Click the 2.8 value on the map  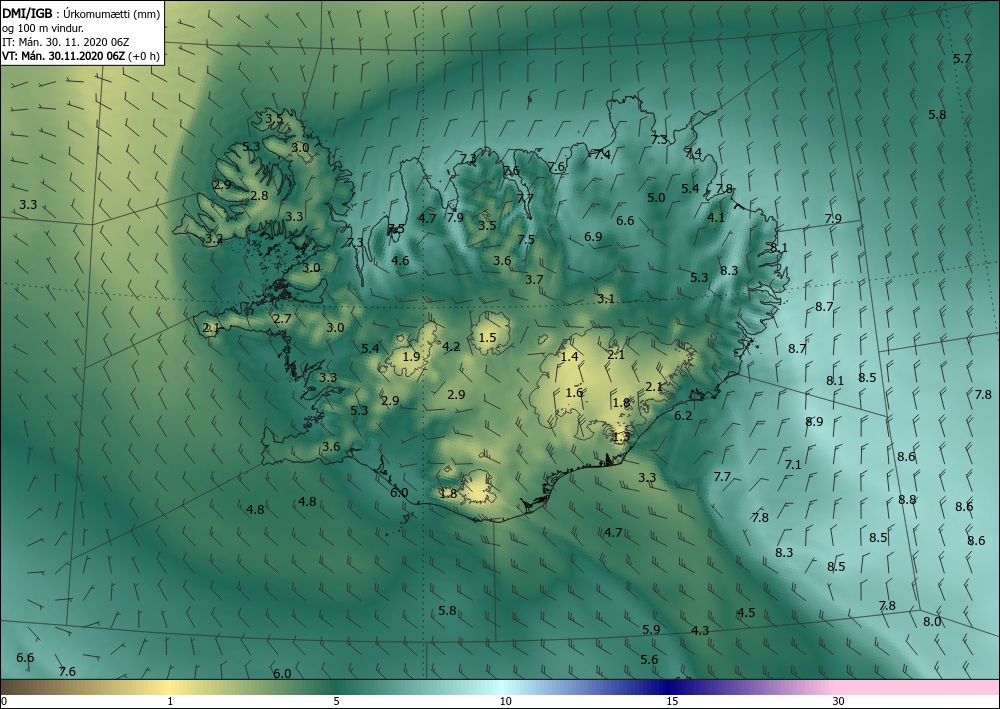(260, 196)
